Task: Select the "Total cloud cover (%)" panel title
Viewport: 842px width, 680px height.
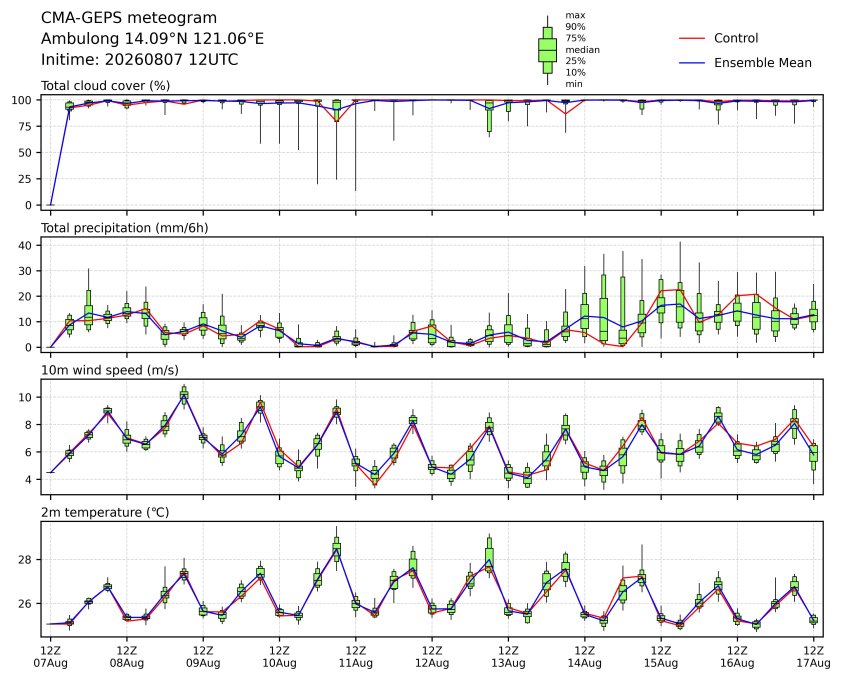Action: click(106, 85)
